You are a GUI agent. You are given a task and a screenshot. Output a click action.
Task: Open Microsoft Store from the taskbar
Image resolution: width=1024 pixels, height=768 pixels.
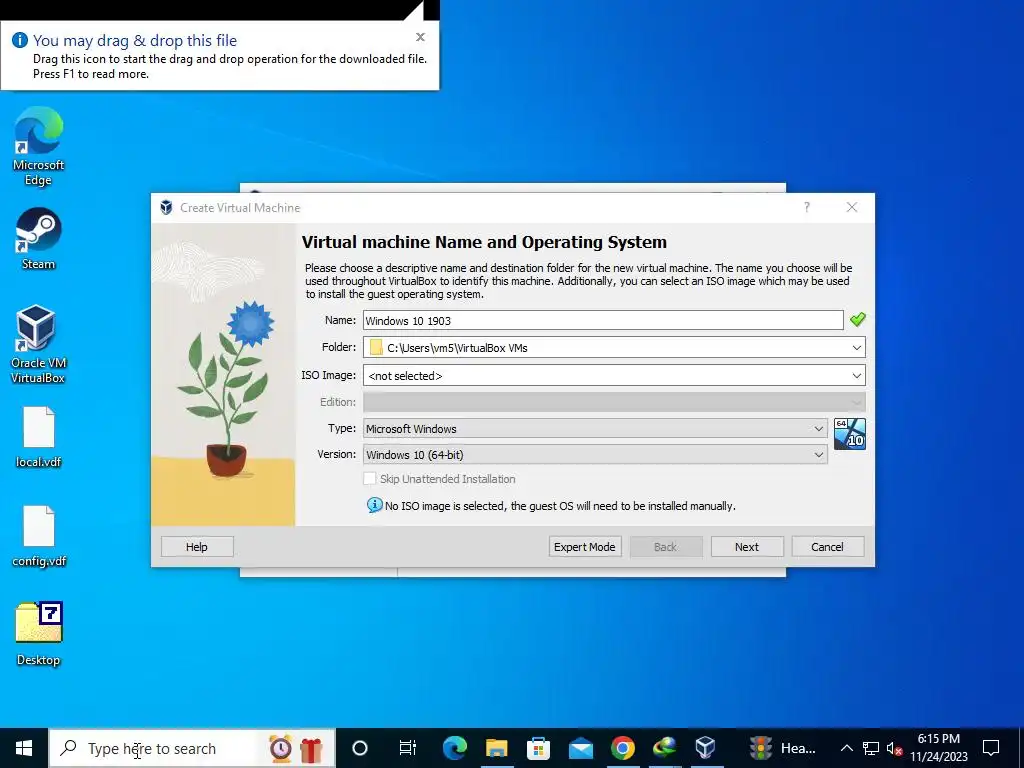click(x=538, y=748)
